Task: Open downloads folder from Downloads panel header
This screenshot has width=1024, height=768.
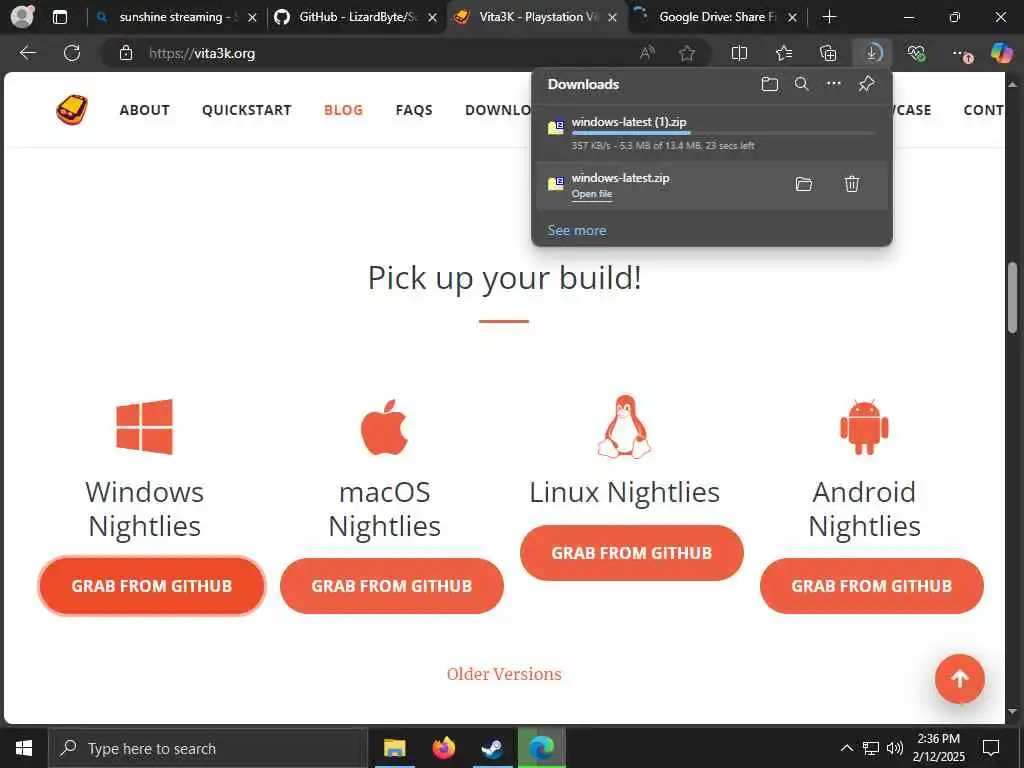Action: click(x=770, y=84)
